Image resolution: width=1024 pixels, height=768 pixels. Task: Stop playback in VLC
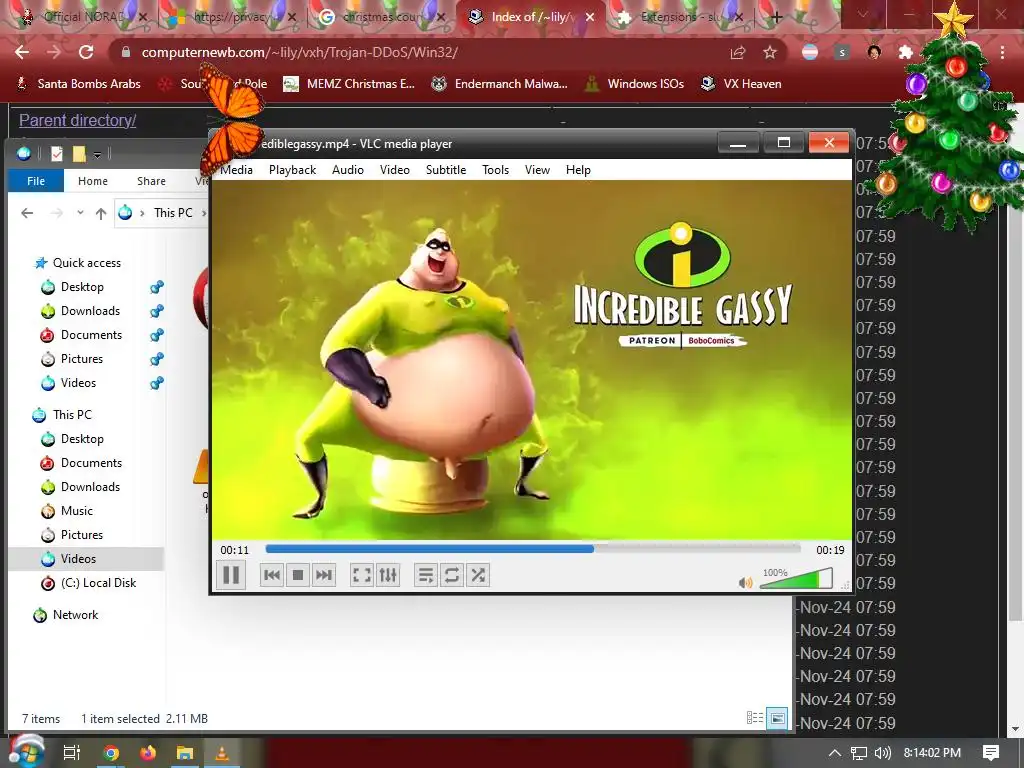(298, 575)
